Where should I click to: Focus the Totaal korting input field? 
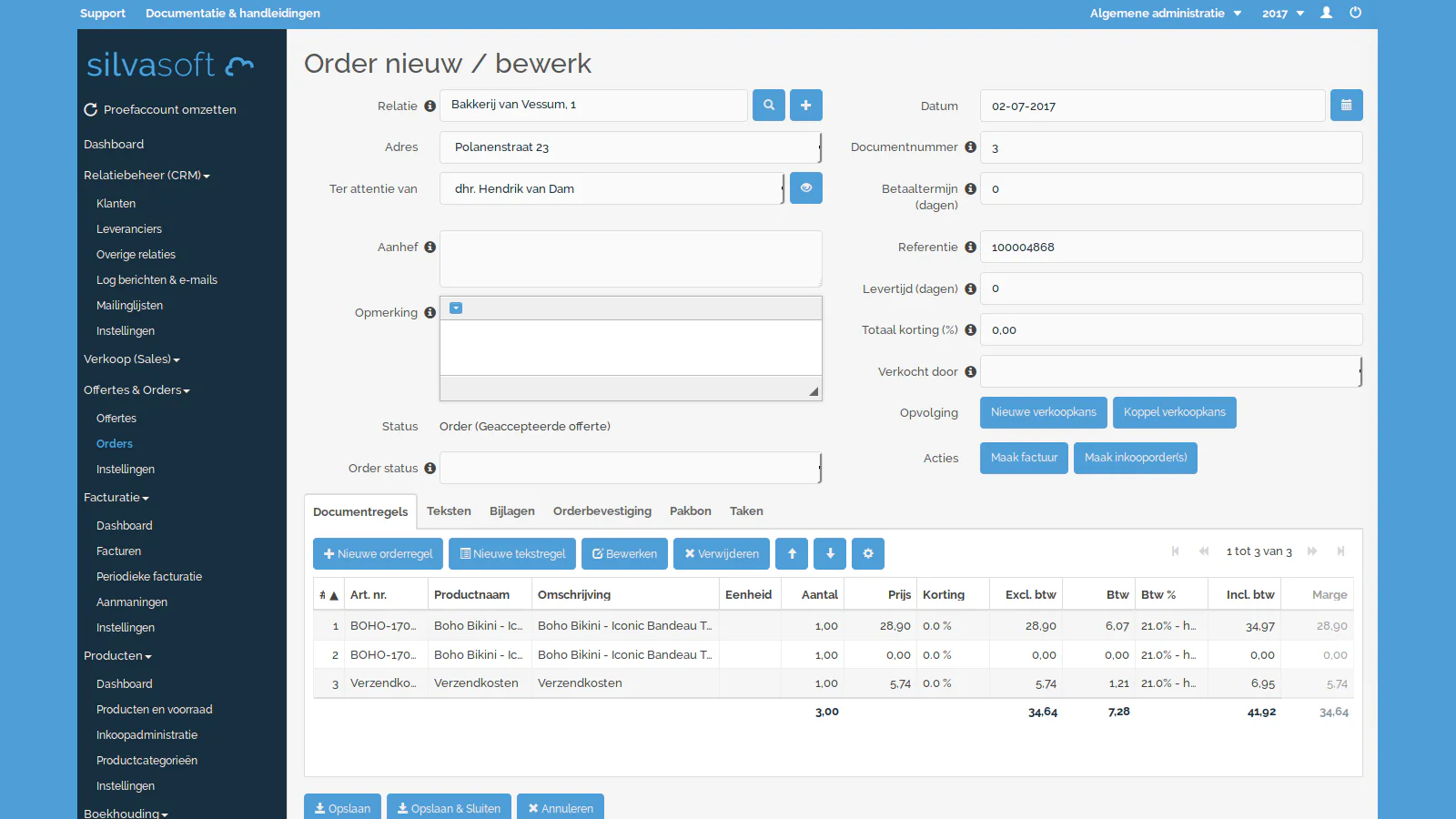coord(1171,329)
